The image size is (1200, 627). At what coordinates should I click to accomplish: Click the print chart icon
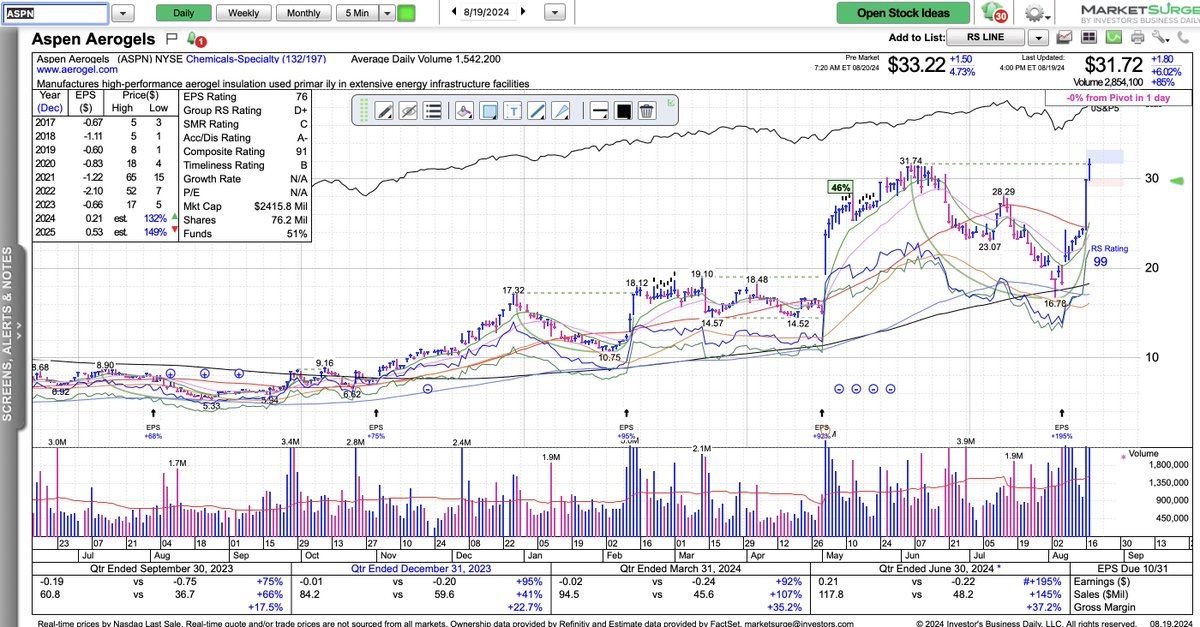click(1137, 36)
